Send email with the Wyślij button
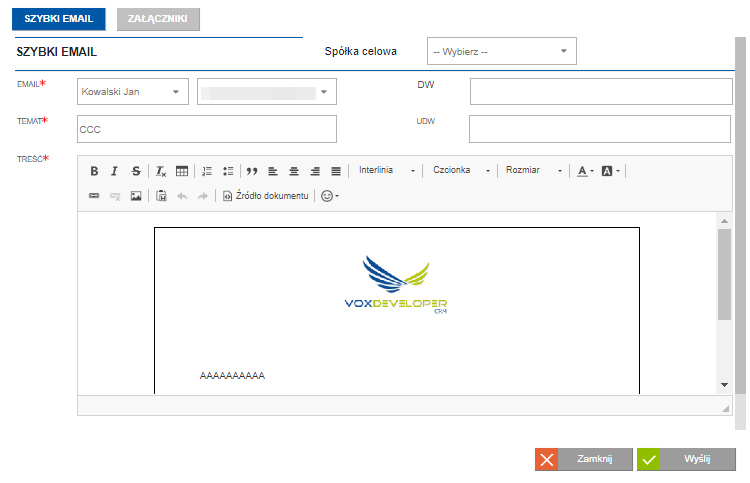Screen dimensions: 750x483 pos(686,459)
